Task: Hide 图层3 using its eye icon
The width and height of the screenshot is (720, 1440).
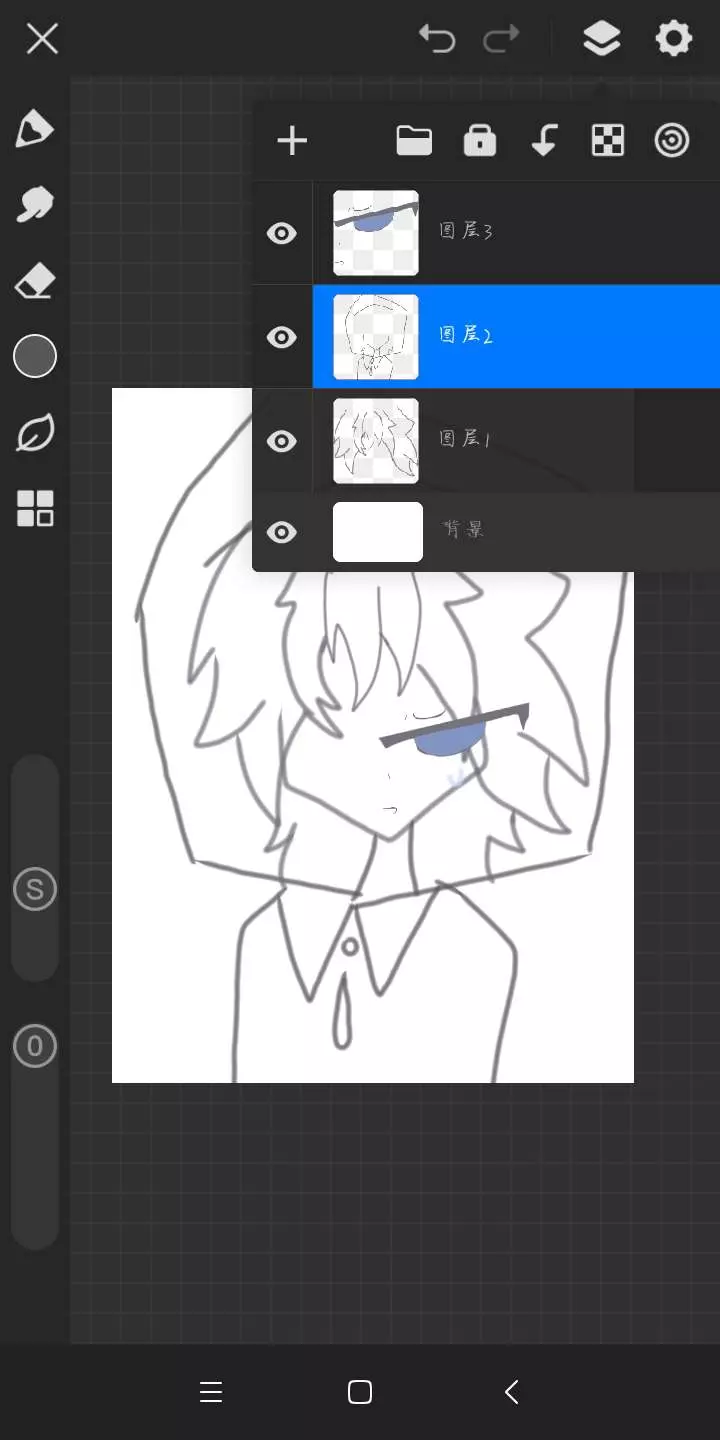Action: [x=282, y=234]
